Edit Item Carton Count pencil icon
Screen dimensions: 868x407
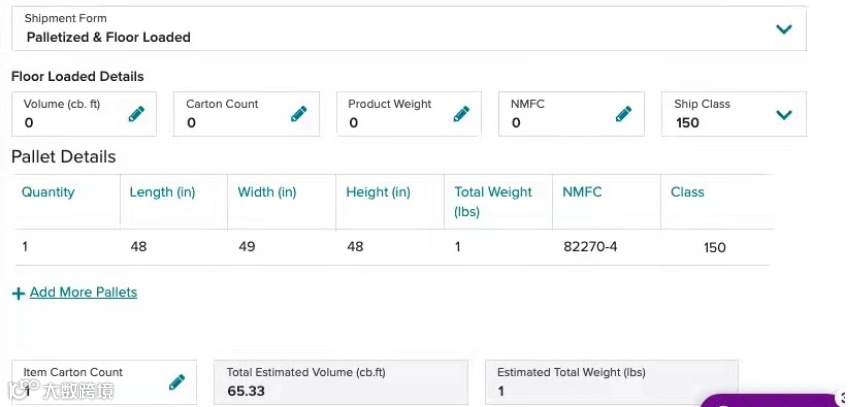177,382
